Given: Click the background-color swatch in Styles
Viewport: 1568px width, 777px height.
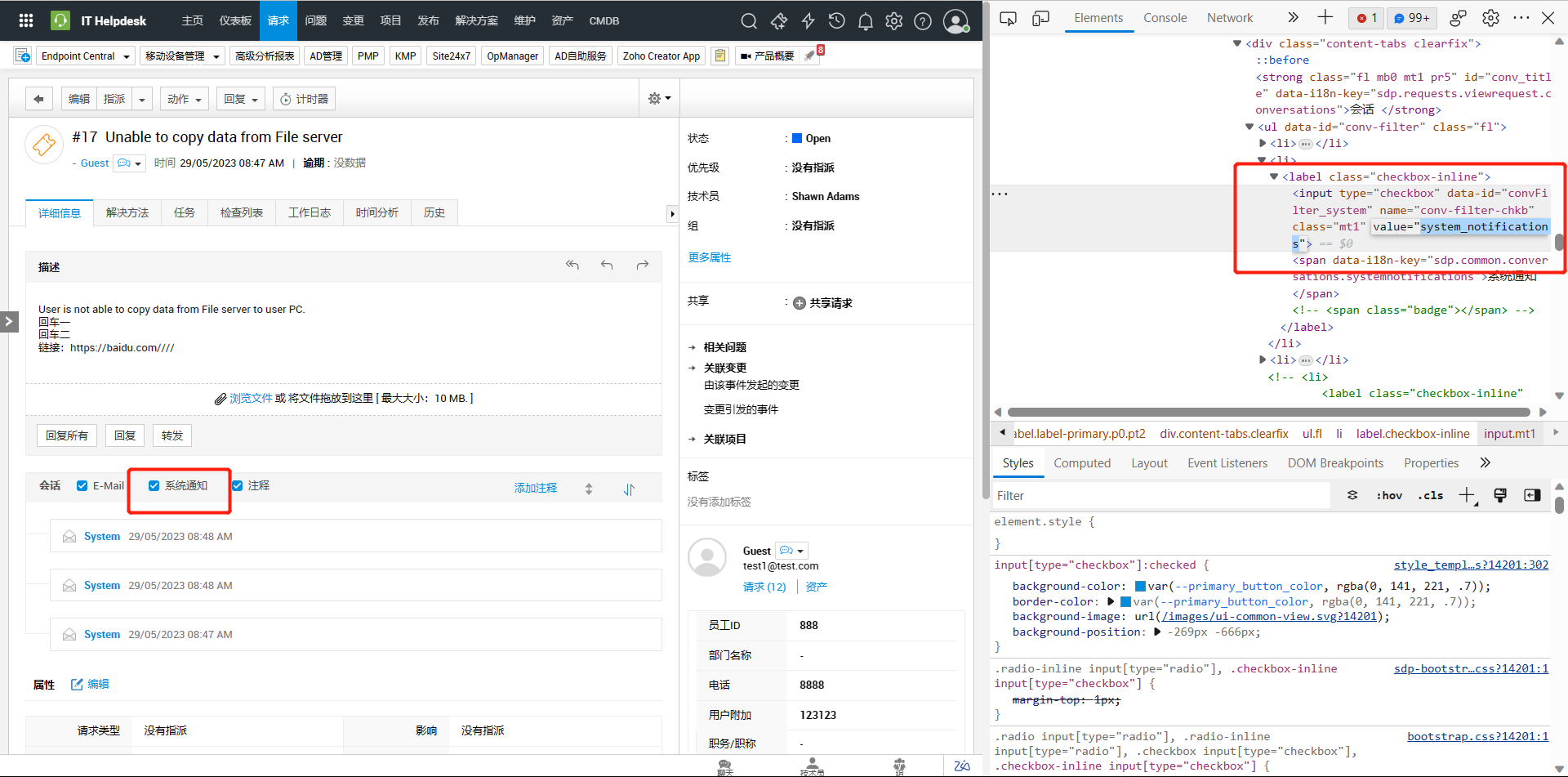Looking at the screenshot, I should pos(1140,586).
